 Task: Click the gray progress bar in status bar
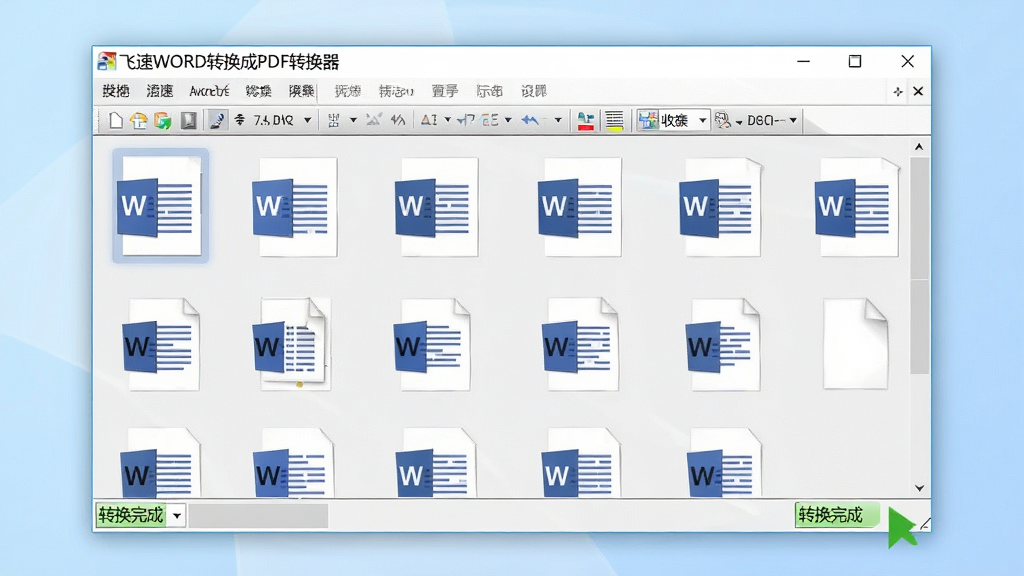[x=259, y=516]
